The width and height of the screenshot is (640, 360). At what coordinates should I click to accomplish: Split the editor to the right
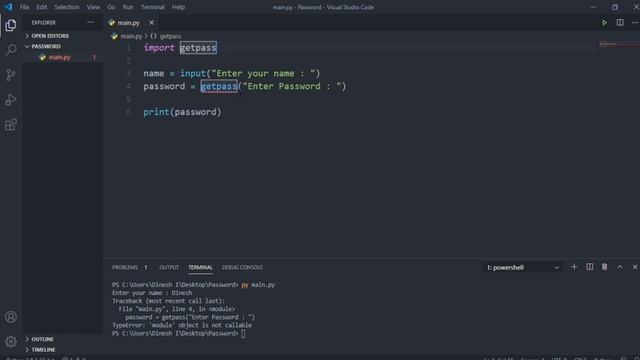tap(620, 23)
